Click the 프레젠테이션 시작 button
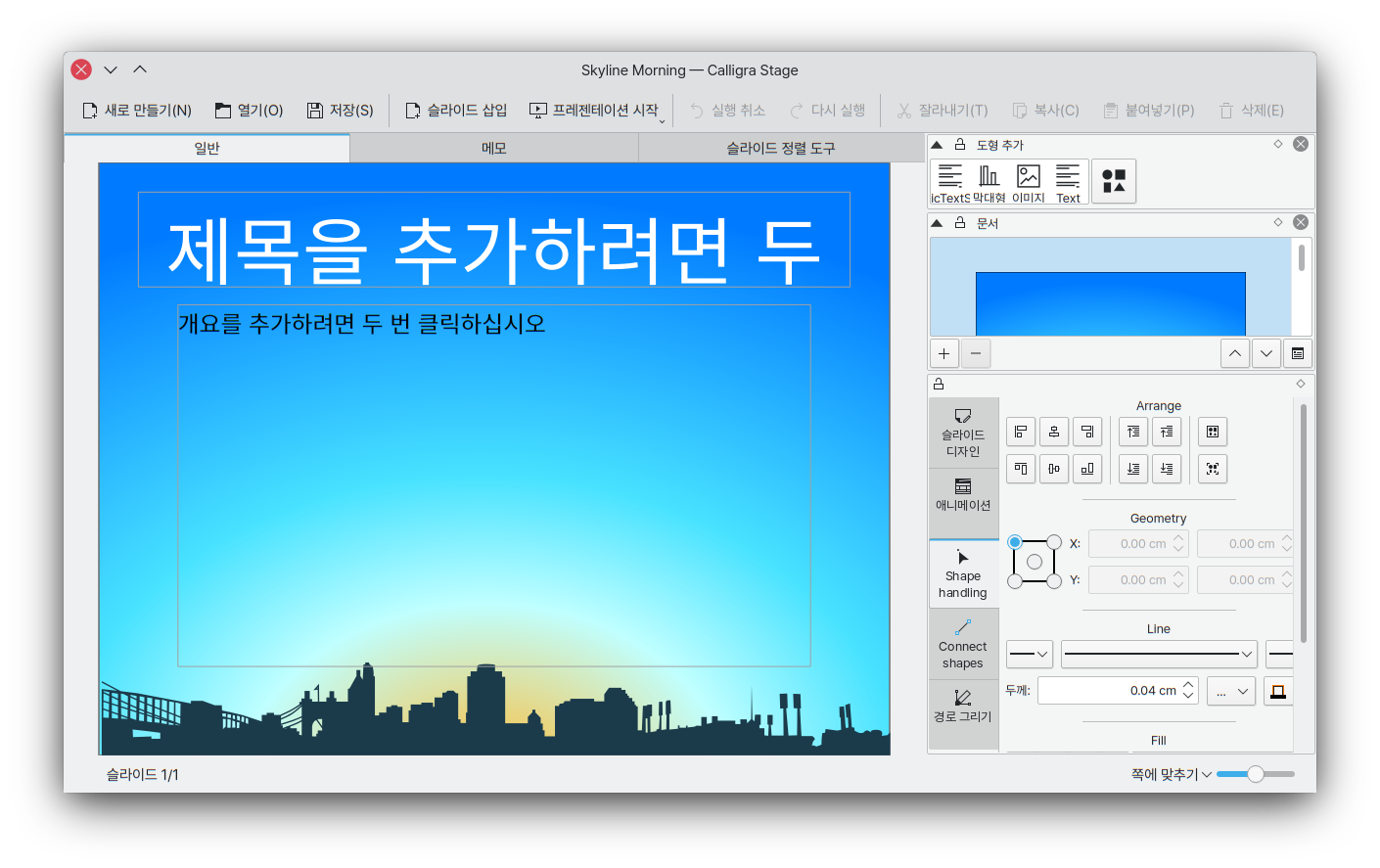1380x868 pixels. [x=594, y=111]
